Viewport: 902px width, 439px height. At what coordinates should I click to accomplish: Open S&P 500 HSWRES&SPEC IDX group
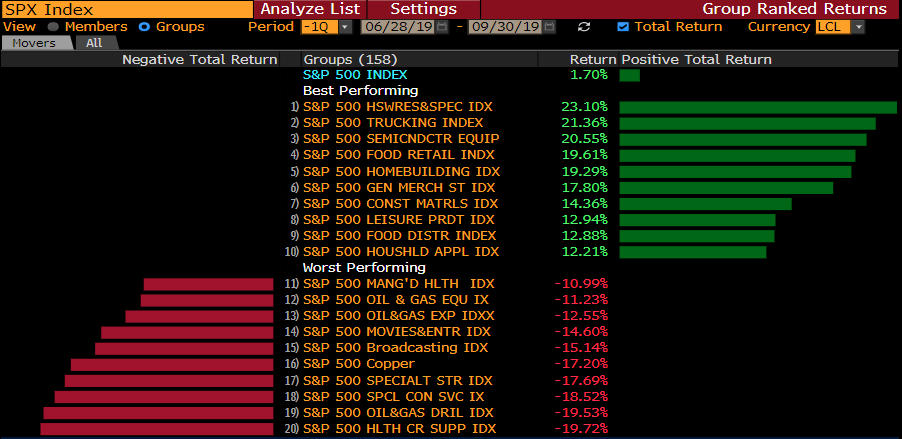tap(398, 107)
